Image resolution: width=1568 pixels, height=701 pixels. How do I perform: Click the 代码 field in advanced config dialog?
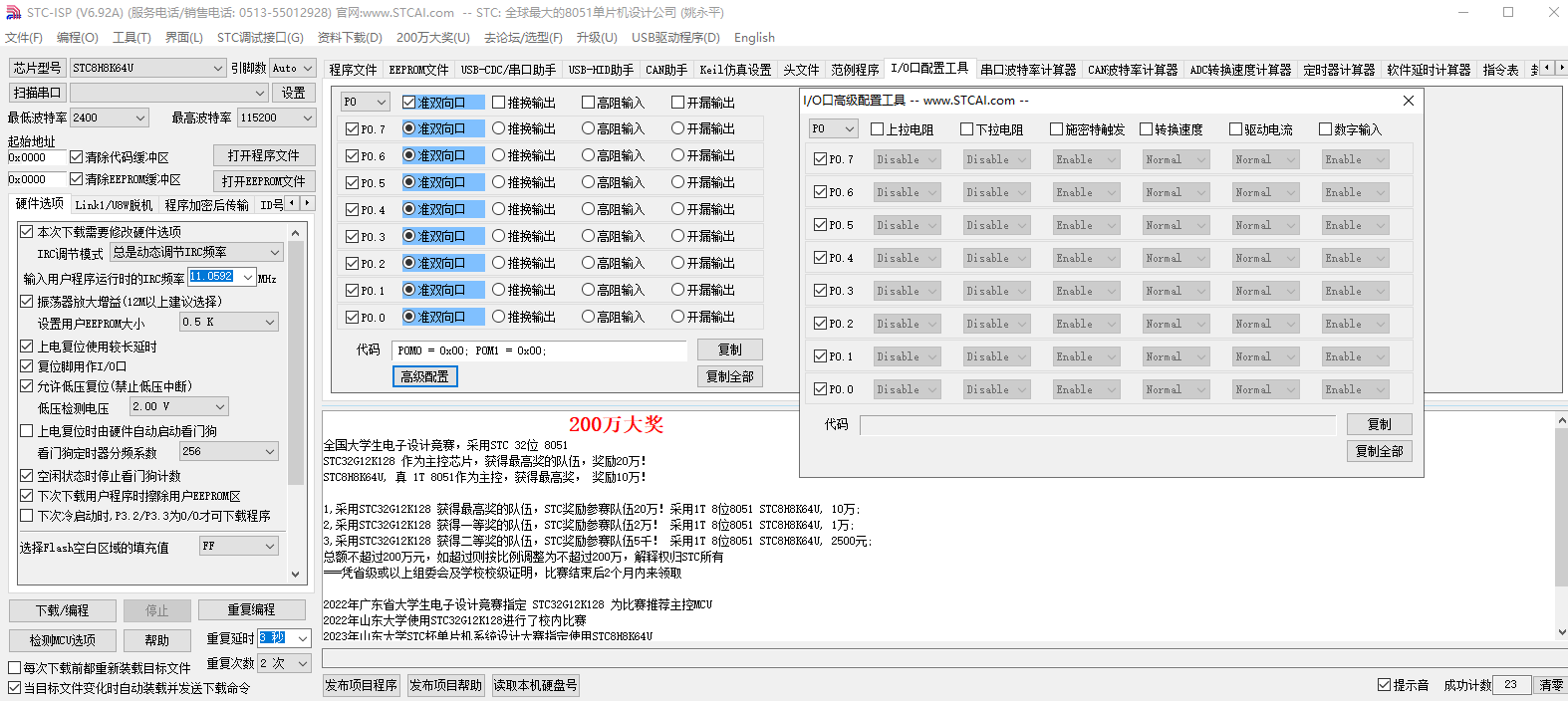[1098, 425]
